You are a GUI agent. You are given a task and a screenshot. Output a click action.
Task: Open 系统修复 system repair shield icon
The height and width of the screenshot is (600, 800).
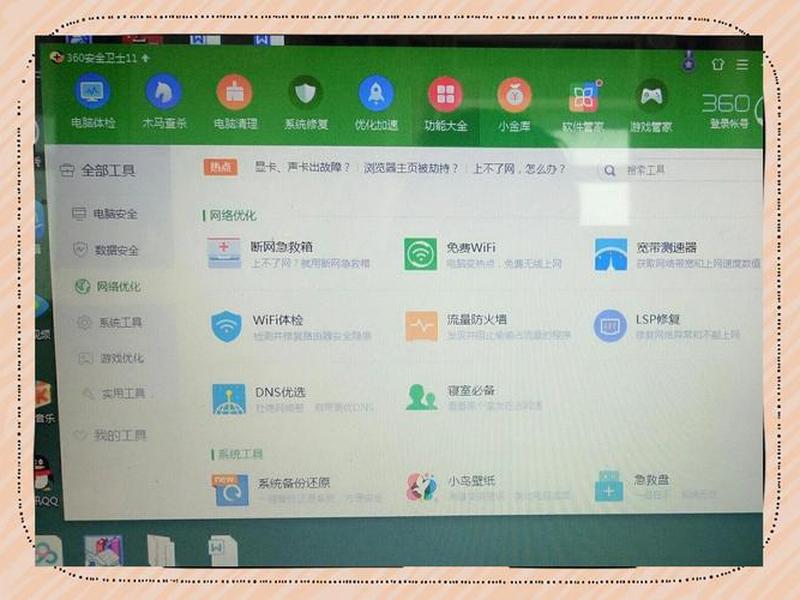click(x=305, y=94)
